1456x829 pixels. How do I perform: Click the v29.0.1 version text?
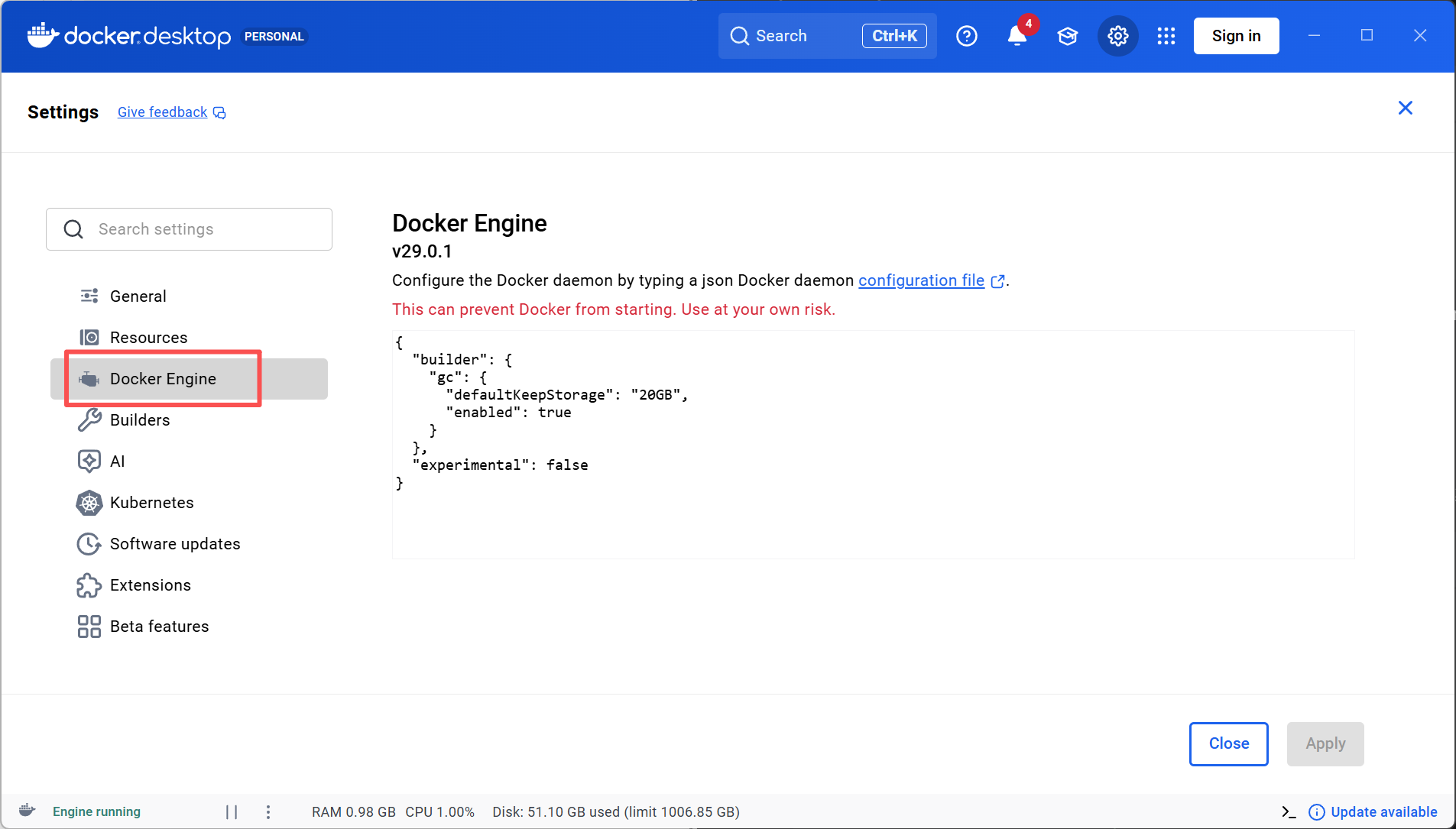(422, 251)
